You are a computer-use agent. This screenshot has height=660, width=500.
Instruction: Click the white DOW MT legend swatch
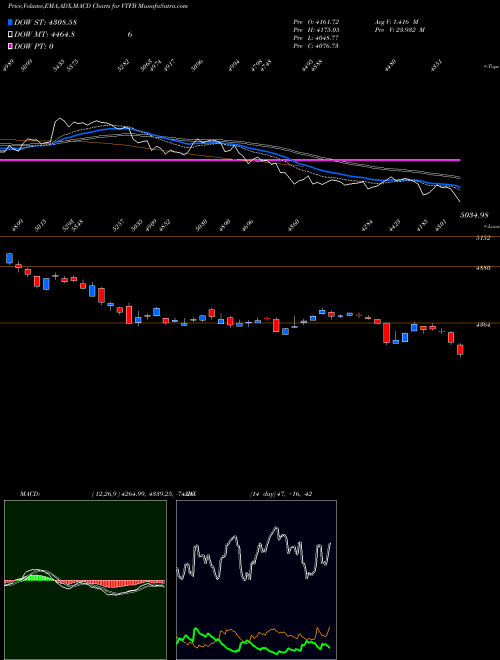(11, 35)
